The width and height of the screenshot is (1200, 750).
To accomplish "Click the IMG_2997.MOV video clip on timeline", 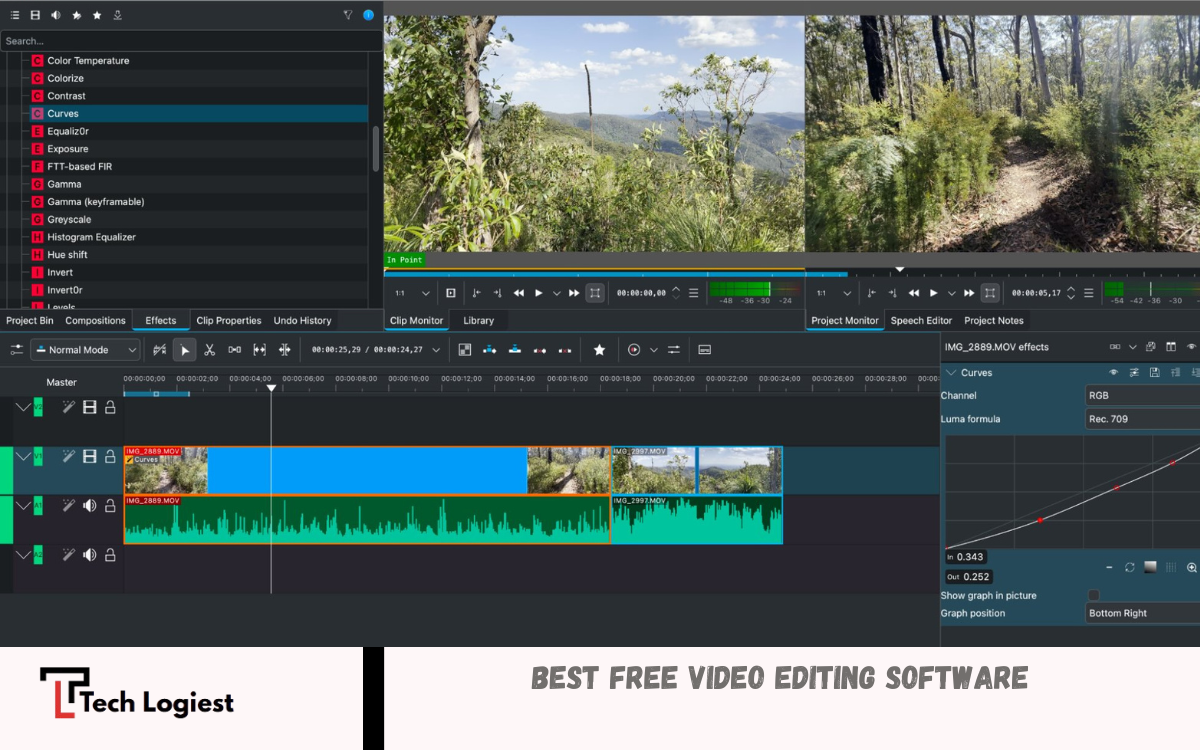I will [696, 471].
